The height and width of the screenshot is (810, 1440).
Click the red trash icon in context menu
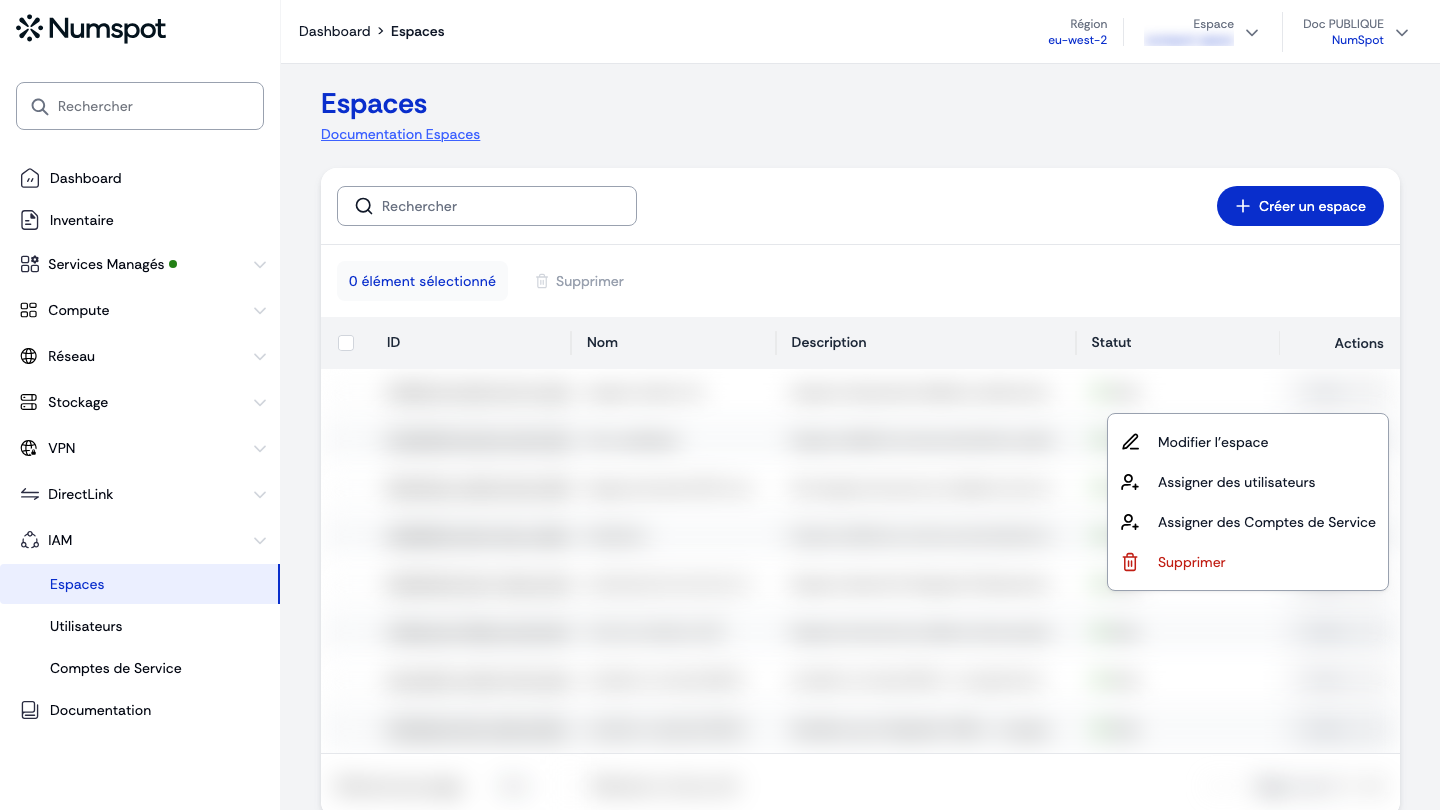click(x=1130, y=562)
